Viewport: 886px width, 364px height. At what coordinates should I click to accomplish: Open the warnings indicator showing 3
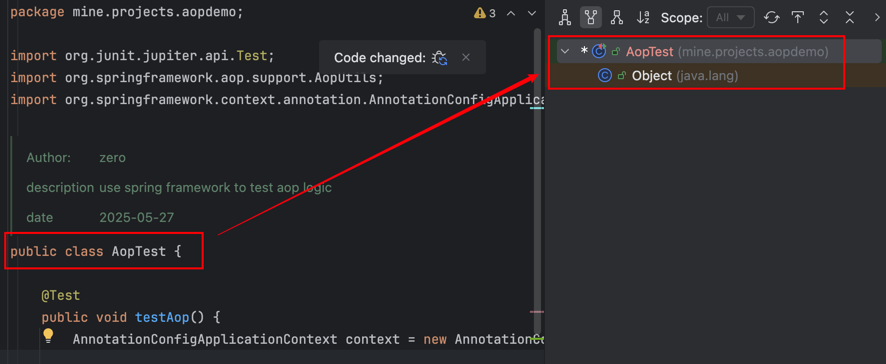(x=485, y=13)
